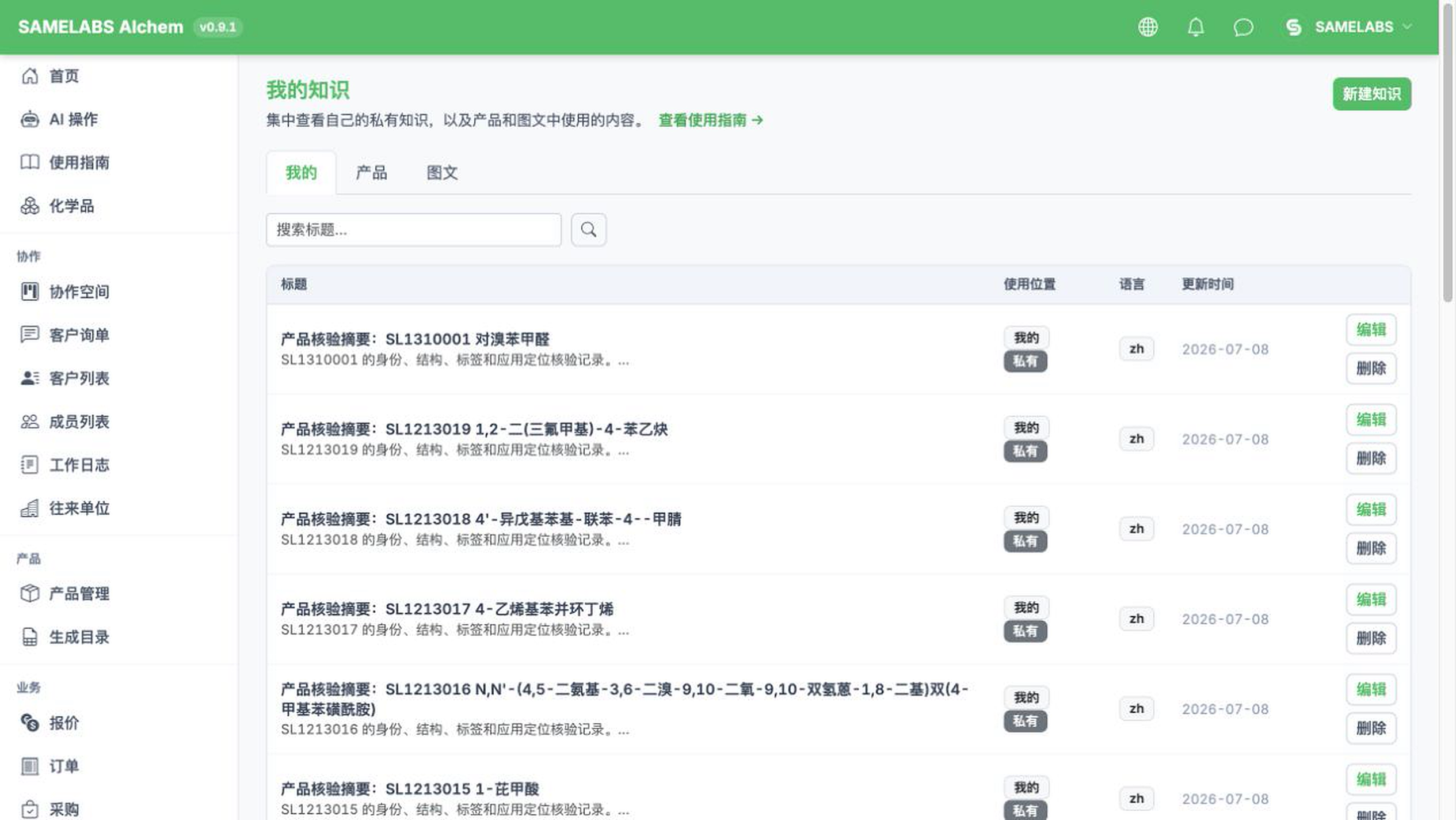Screen dimensions: 1456x820
Task: Click the 新建知识 button
Action: click(1371, 94)
